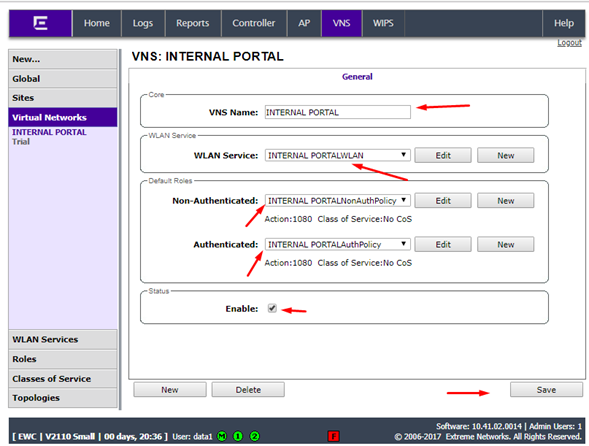Uncheck the Enable status checkbox
Image resolution: width=589 pixels, height=446 pixels.
pos(272,308)
